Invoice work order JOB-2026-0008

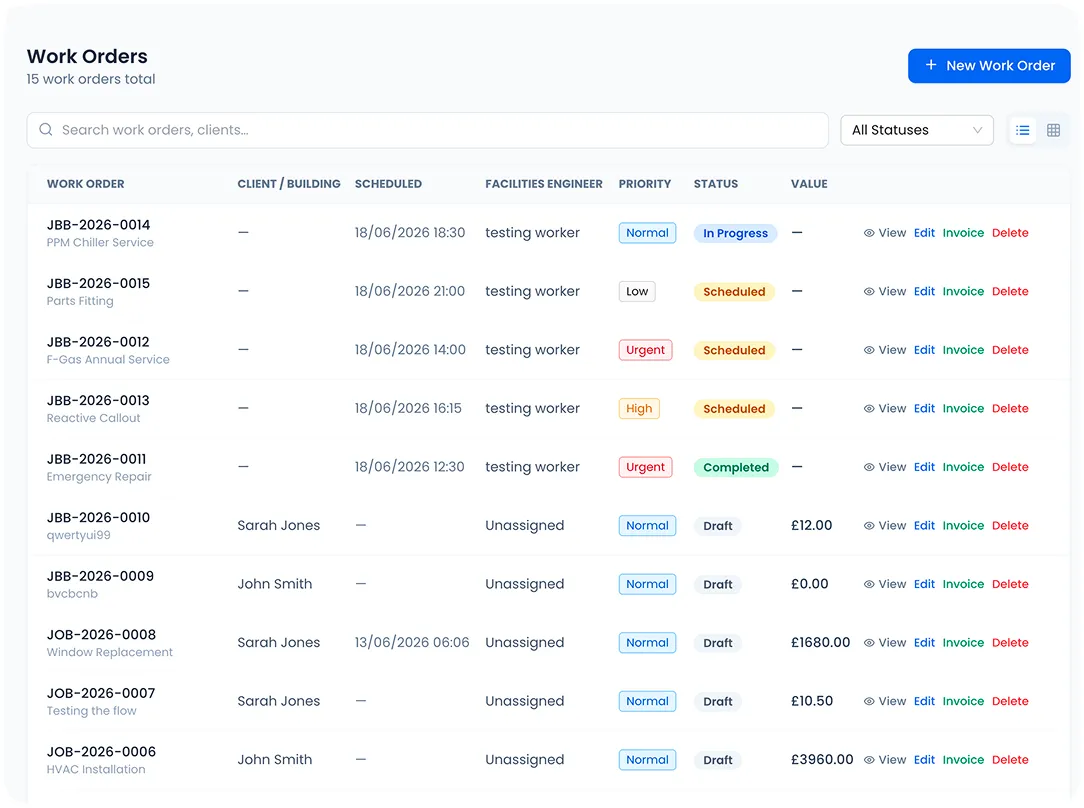[x=963, y=643]
